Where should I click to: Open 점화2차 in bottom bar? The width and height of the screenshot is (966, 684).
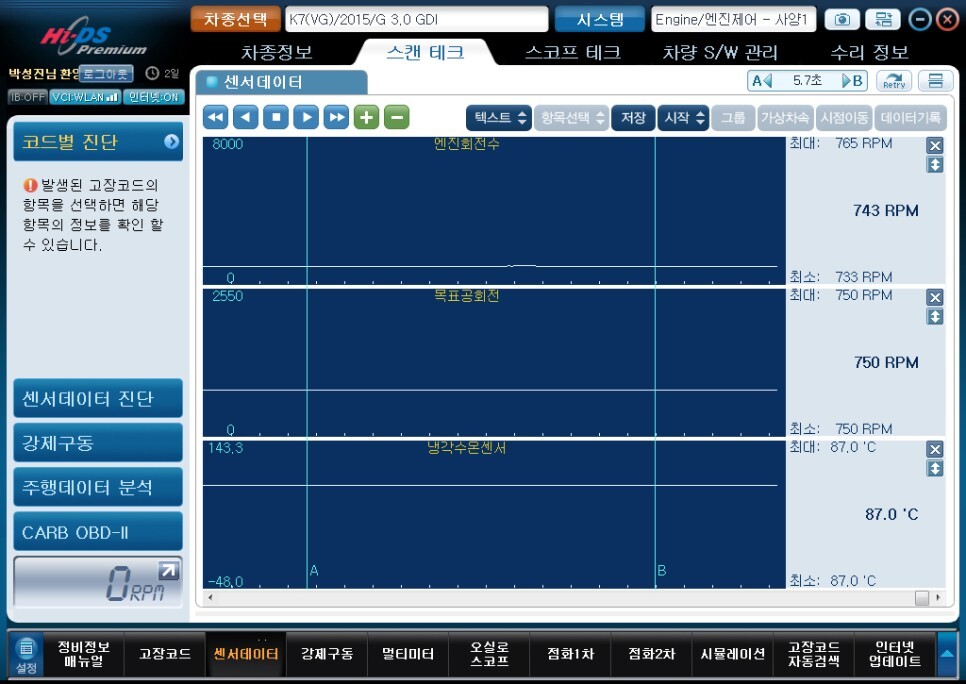pyautogui.click(x=651, y=654)
